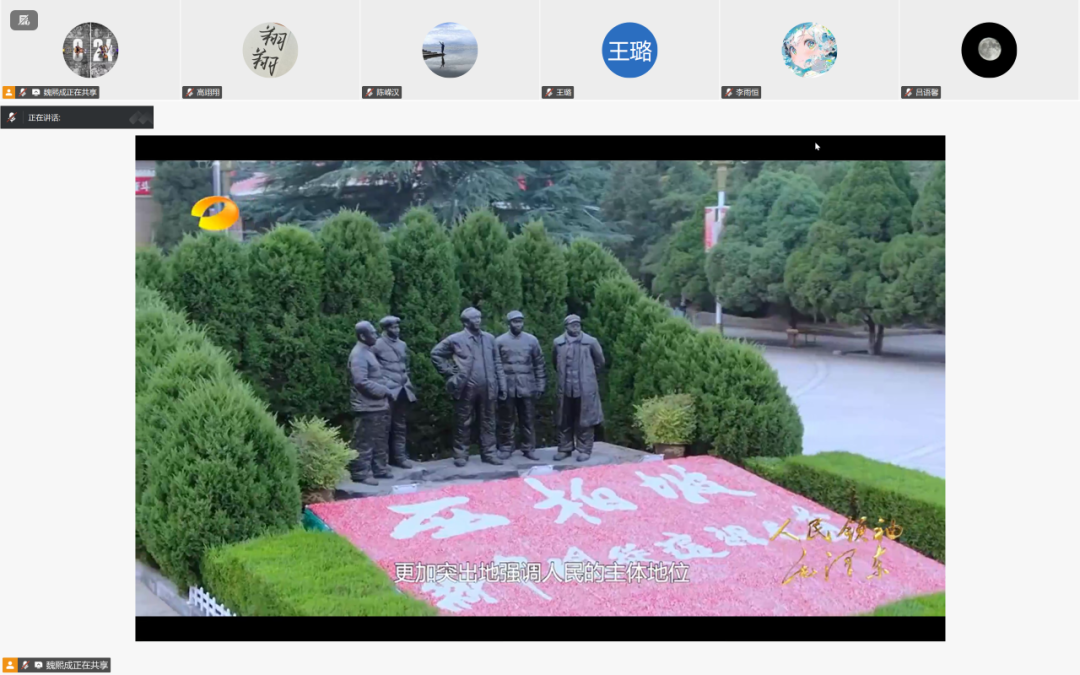
Task: Click the 李雨恒 name label
Action: [x=747, y=92]
